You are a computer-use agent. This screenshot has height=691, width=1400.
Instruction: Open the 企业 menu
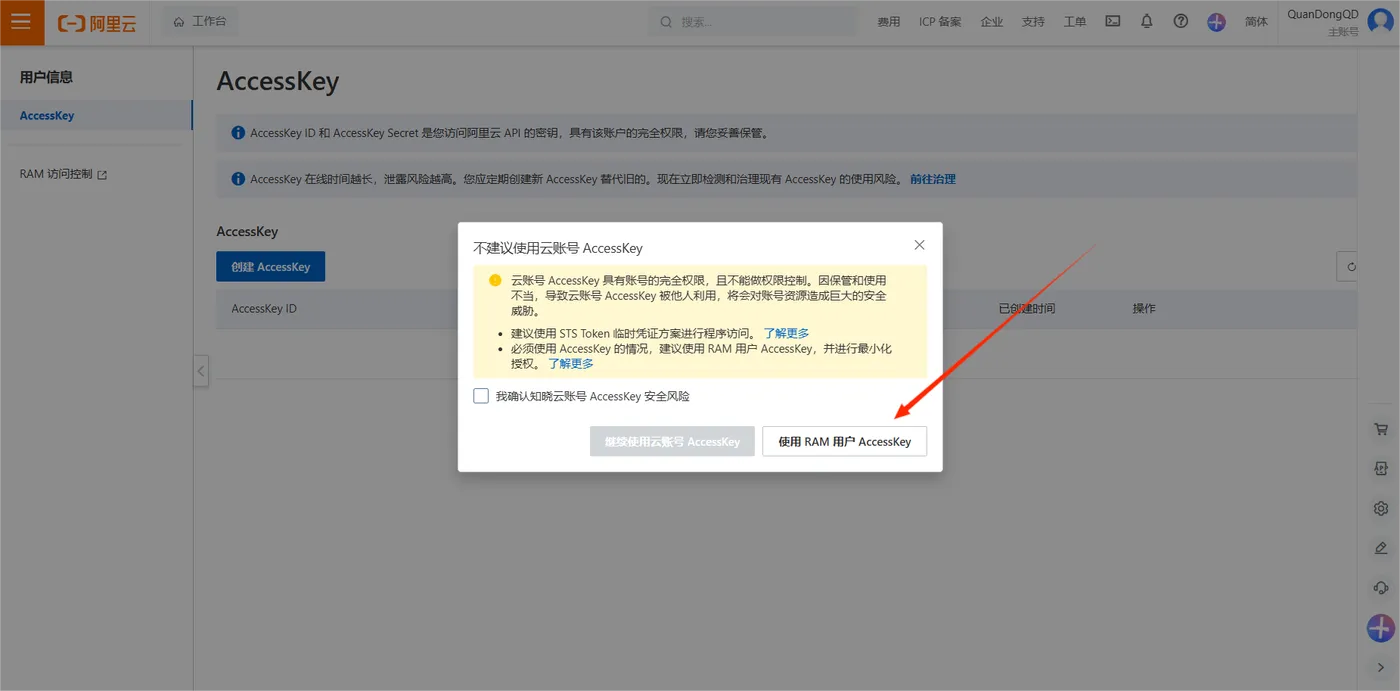click(x=991, y=22)
